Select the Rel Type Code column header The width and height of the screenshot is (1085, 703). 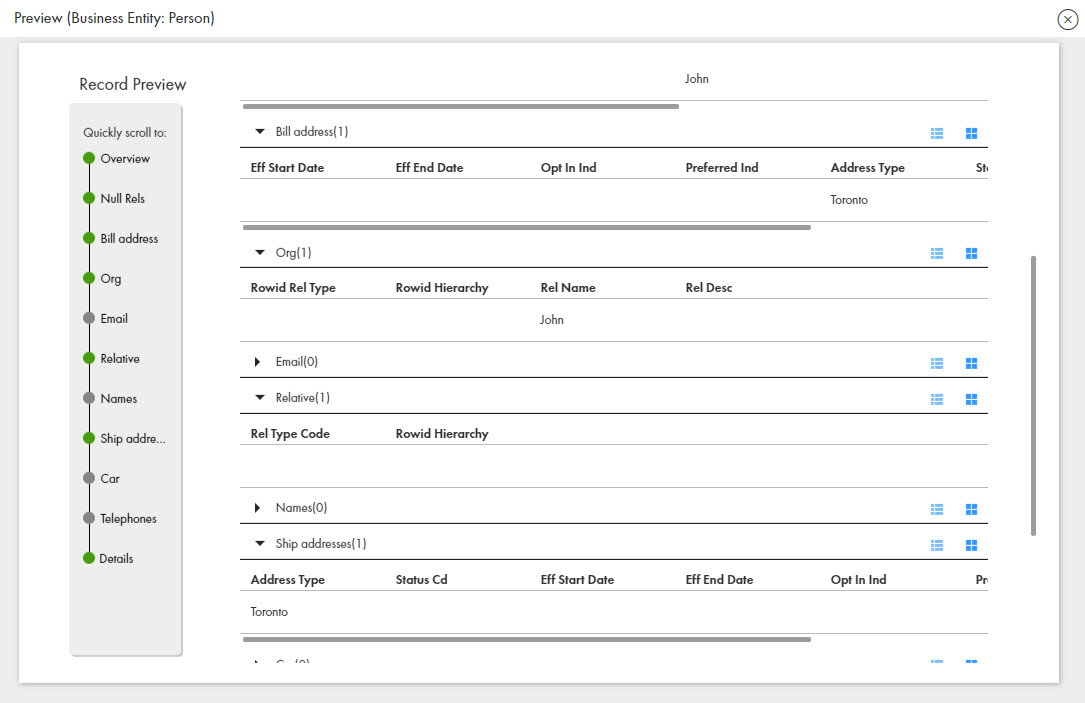tap(290, 434)
